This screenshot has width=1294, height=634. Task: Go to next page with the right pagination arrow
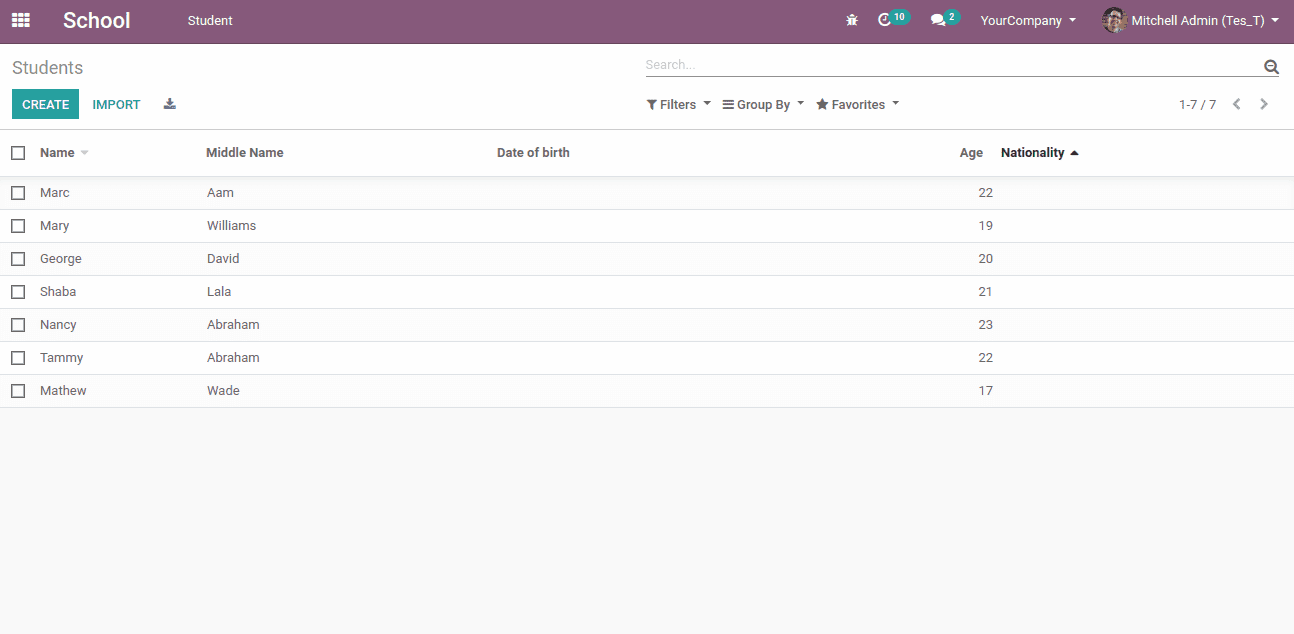(x=1263, y=104)
